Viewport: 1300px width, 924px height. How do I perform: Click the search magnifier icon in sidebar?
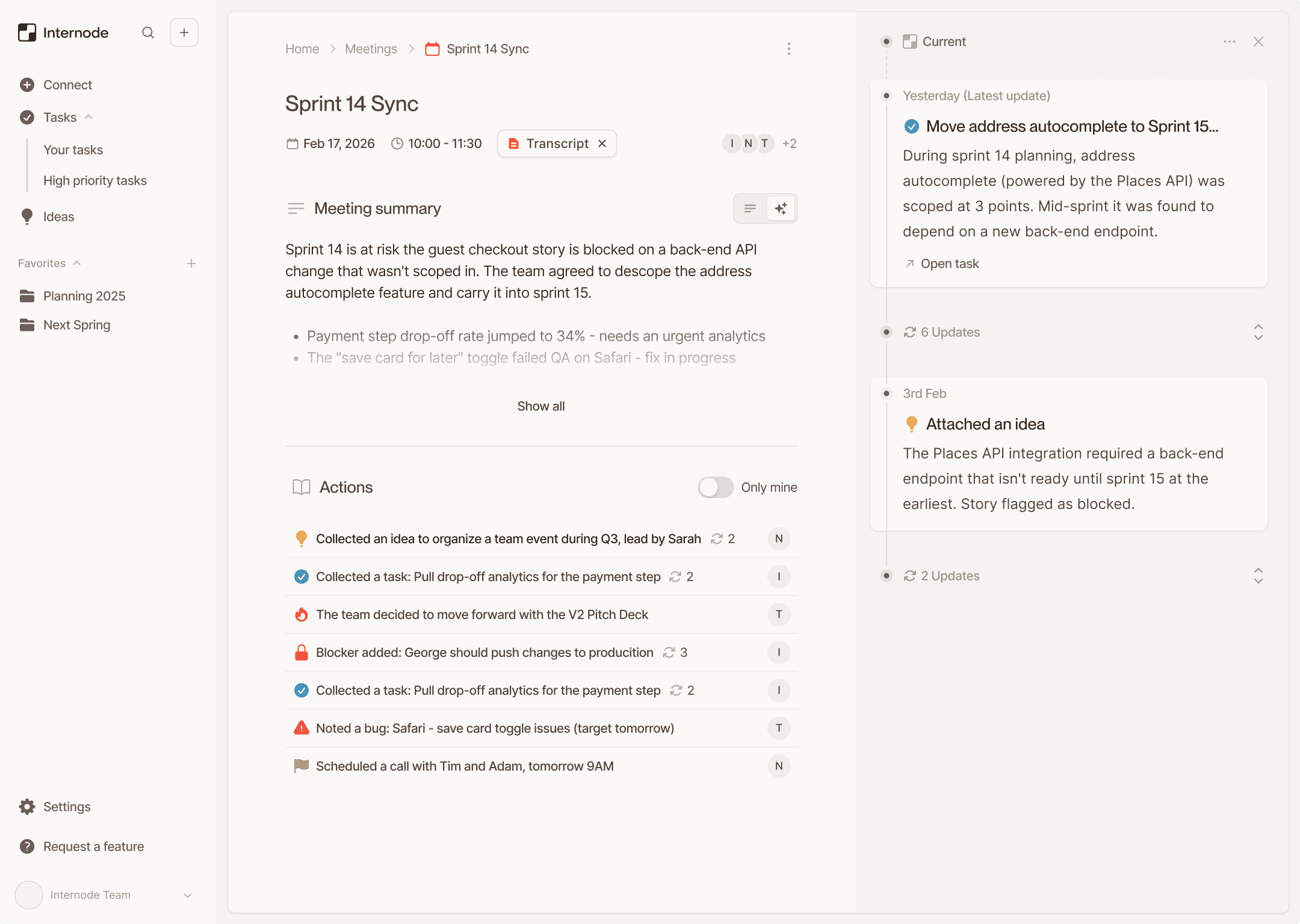(148, 32)
